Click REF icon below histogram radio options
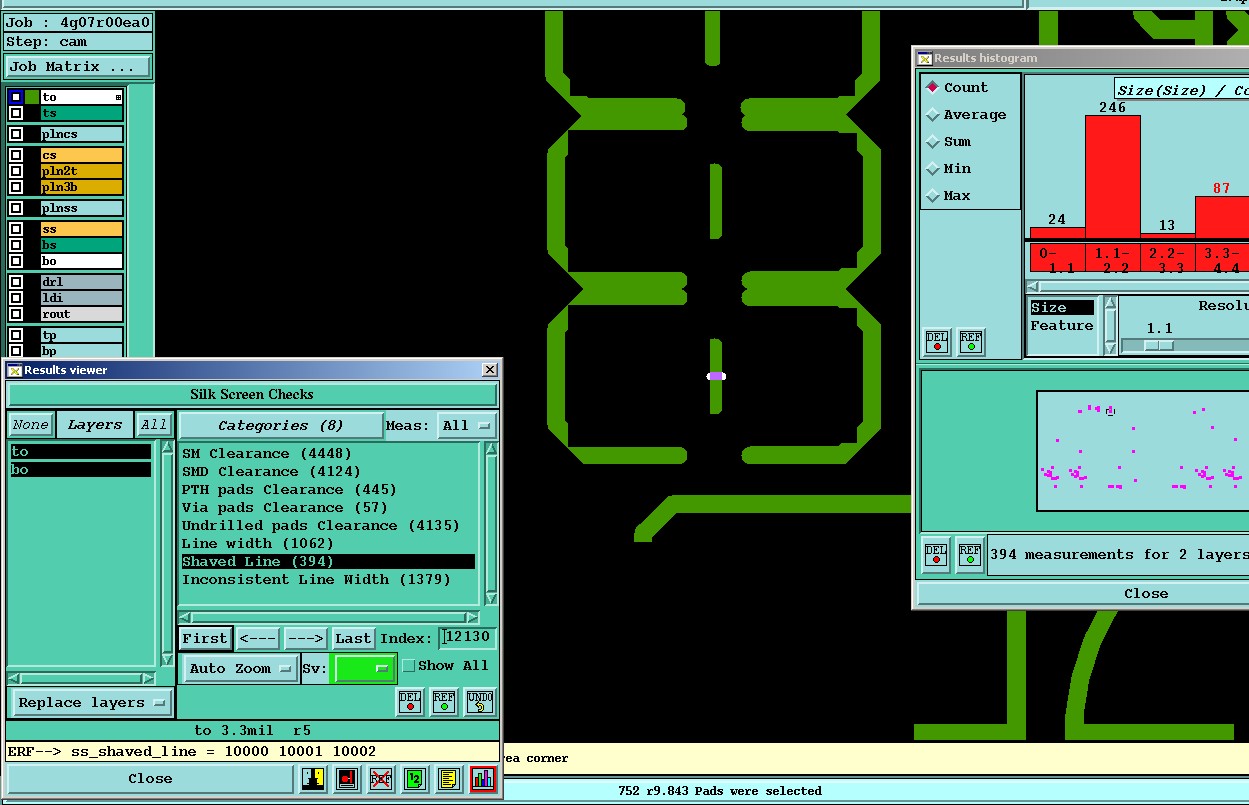 (x=970, y=342)
